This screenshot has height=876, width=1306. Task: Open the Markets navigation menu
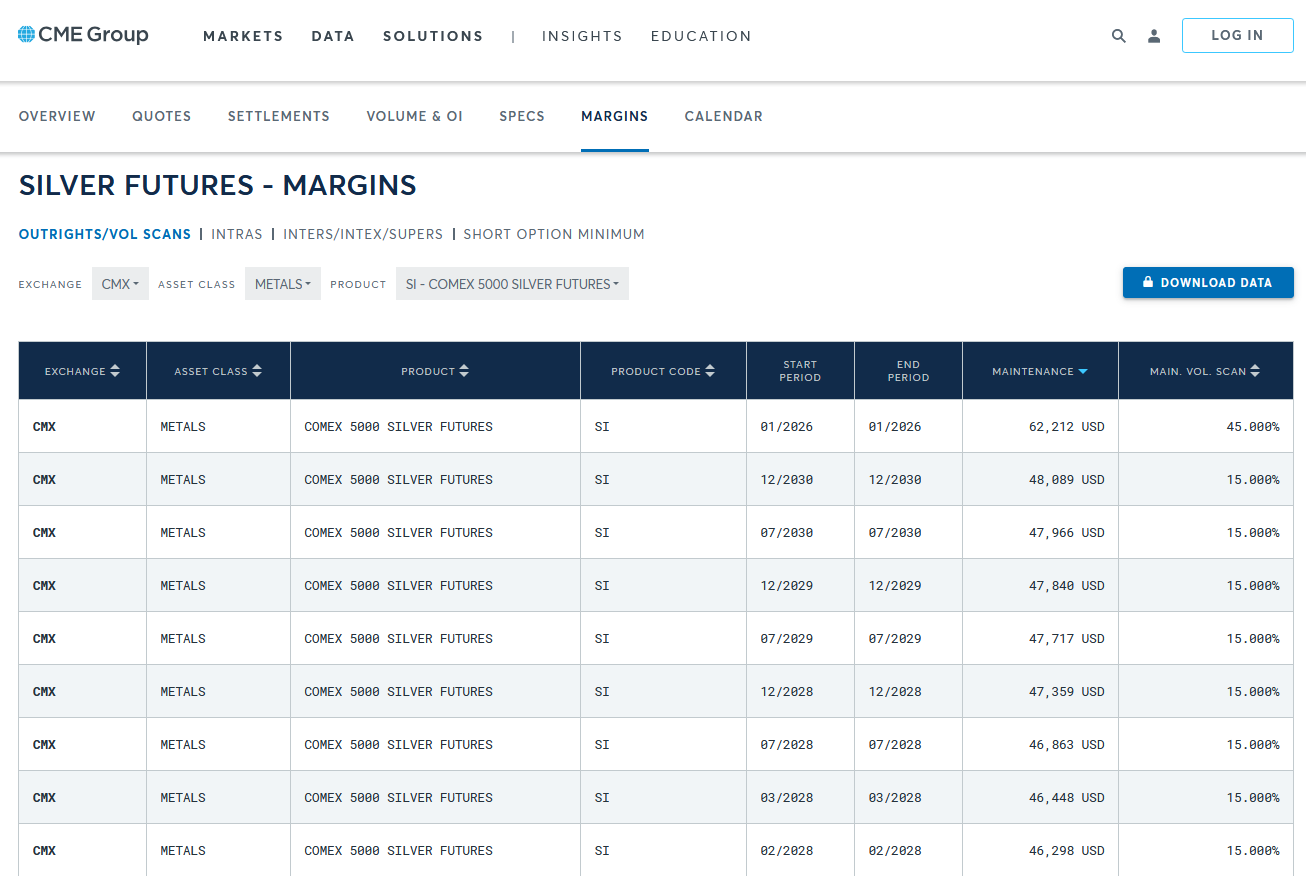(243, 36)
